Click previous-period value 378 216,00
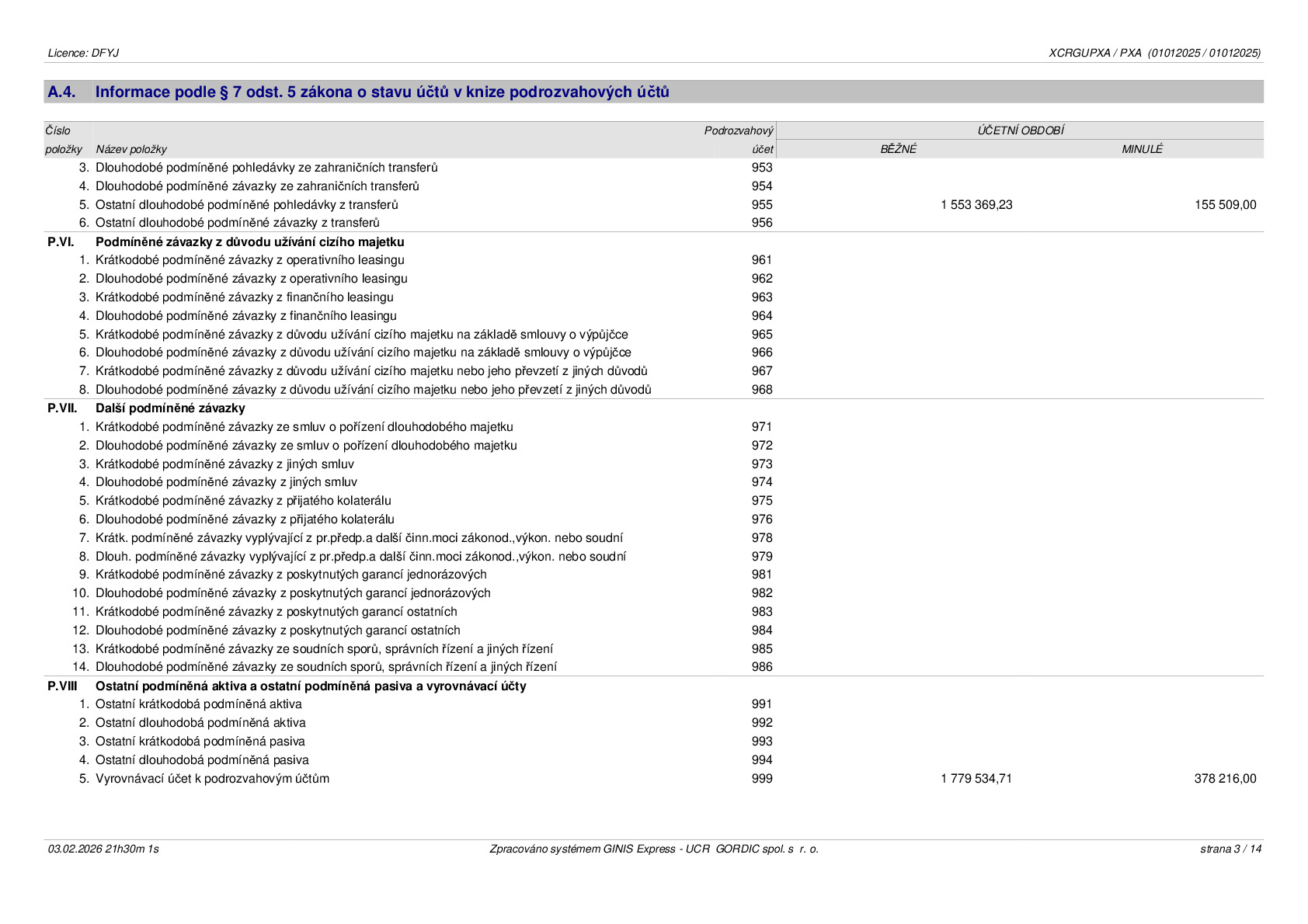This screenshot has width=1308, height=924. click(x=1225, y=779)
